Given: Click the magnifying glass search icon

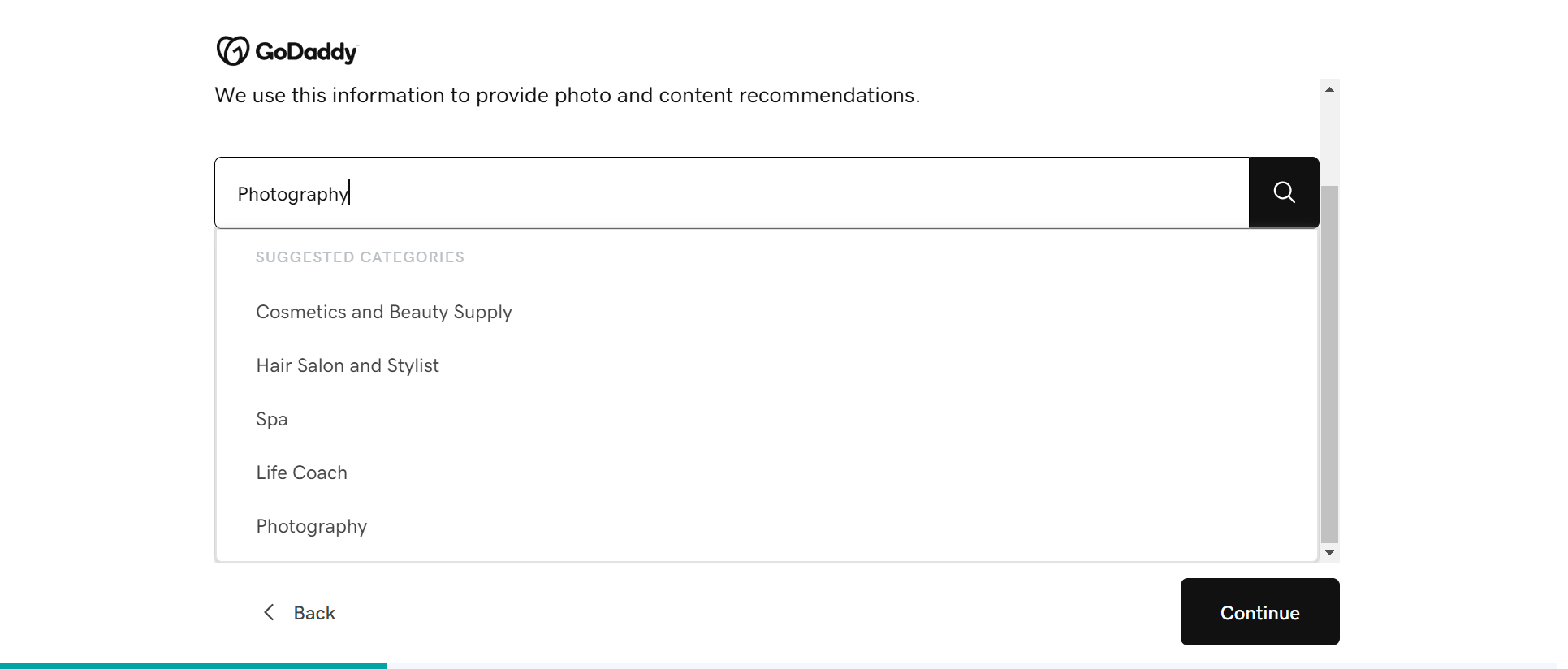Looking at the screenshot, I should [x=1283, y=192].
